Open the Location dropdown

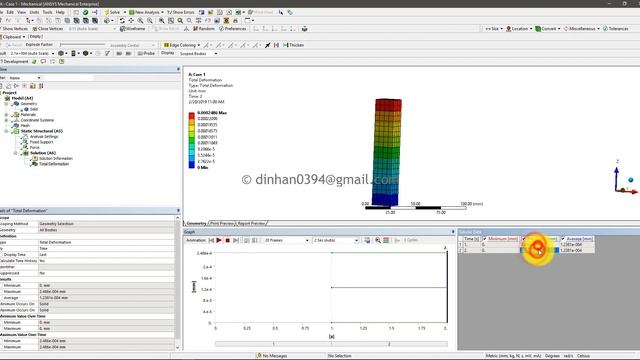[519, 29]
